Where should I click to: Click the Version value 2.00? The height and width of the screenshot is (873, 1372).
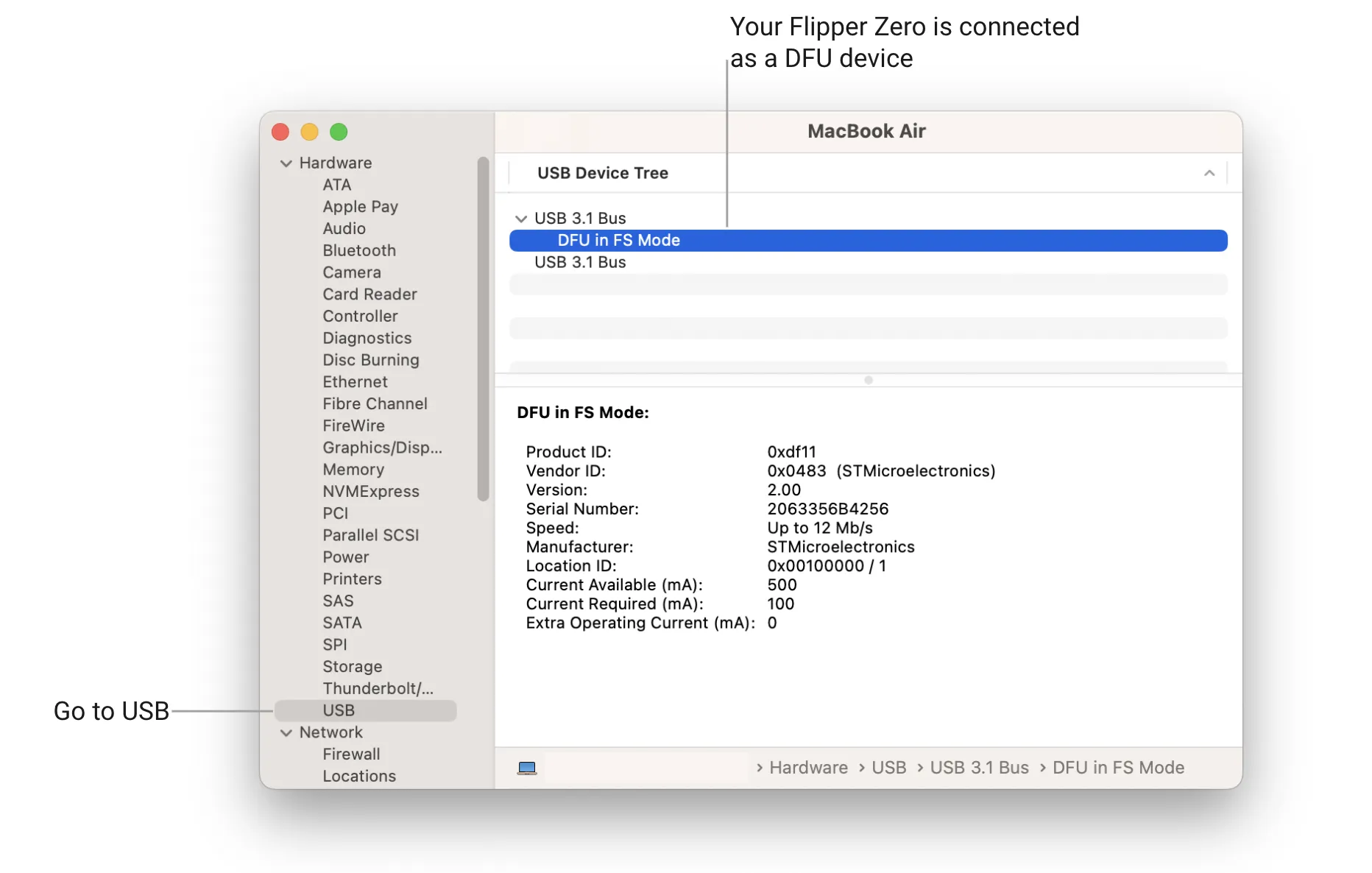click(x=784, y=490)
